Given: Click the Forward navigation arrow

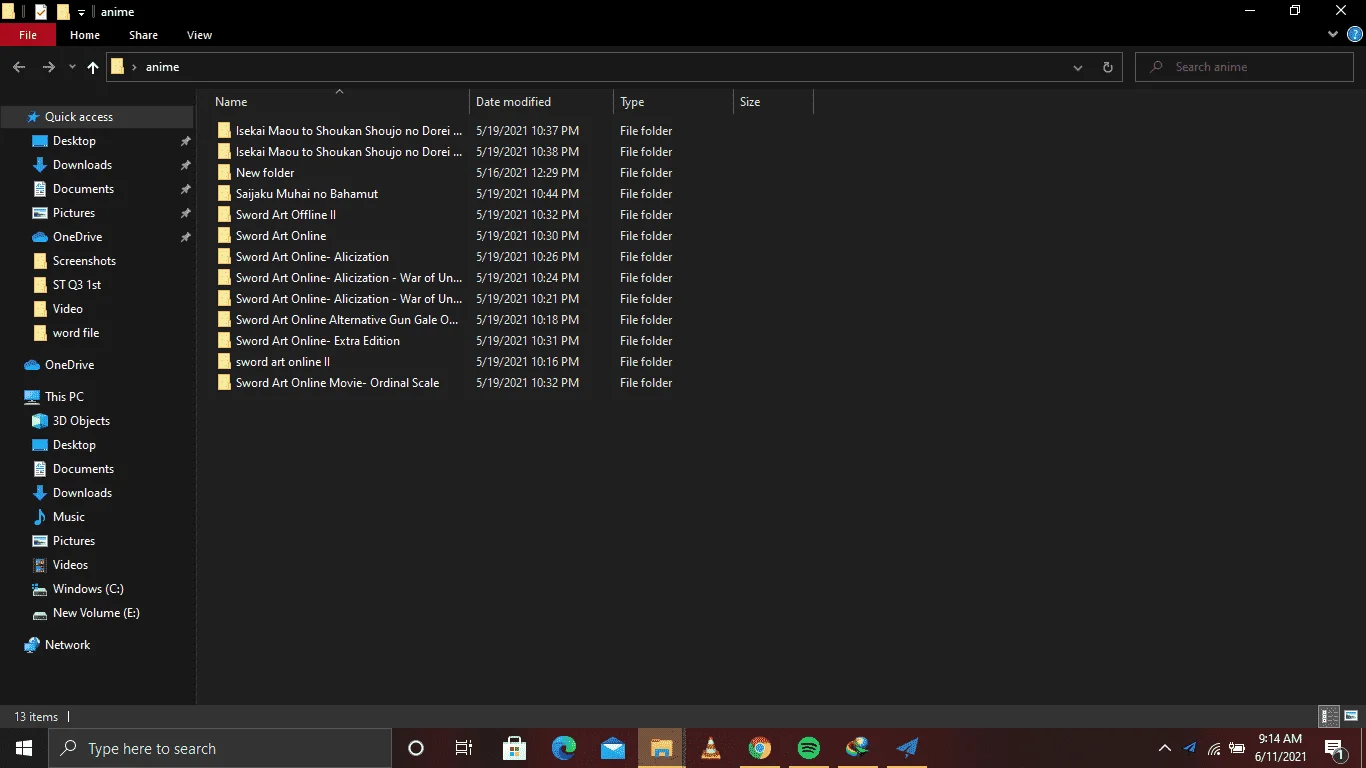Looking at the screenshot, I should pos(48,67).
